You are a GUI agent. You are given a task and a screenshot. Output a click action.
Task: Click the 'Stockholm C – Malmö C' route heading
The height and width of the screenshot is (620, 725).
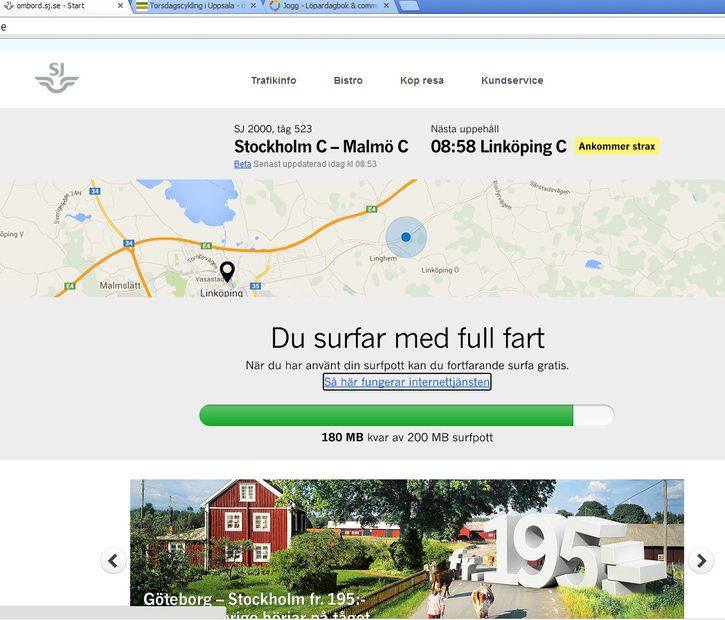click(321, 147)
